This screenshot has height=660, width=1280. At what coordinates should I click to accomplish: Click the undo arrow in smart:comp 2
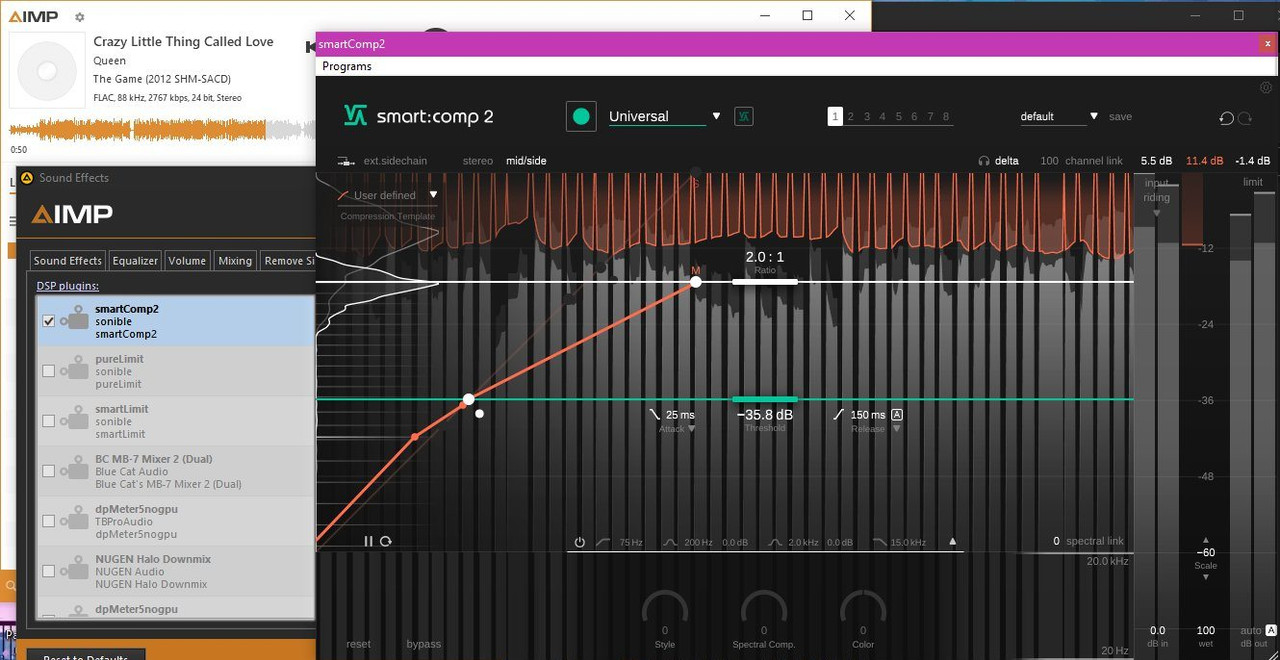point(1226,118)
